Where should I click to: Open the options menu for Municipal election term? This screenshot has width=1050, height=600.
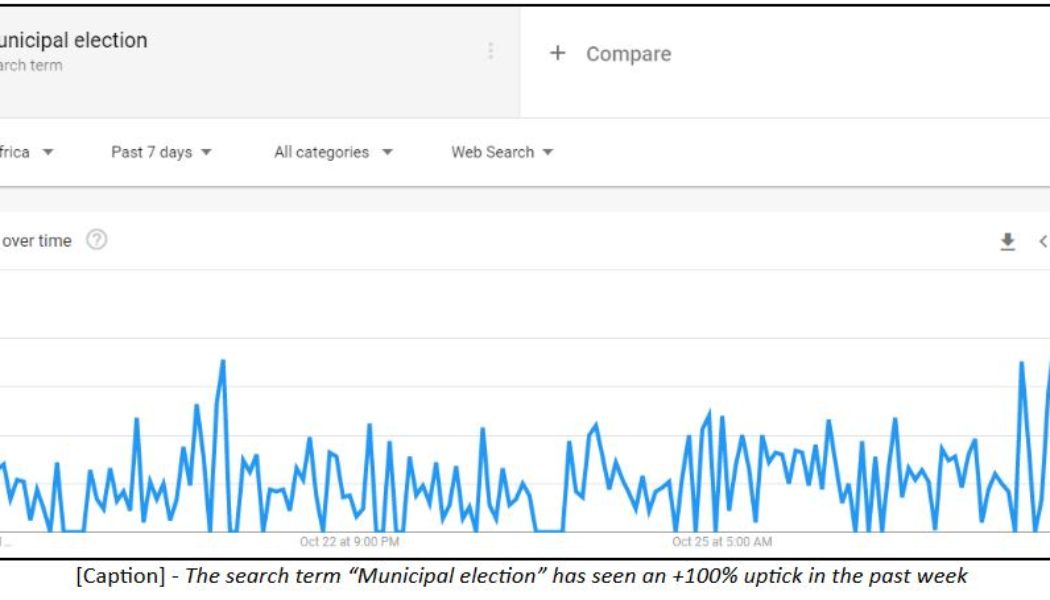tap(491, 51)
